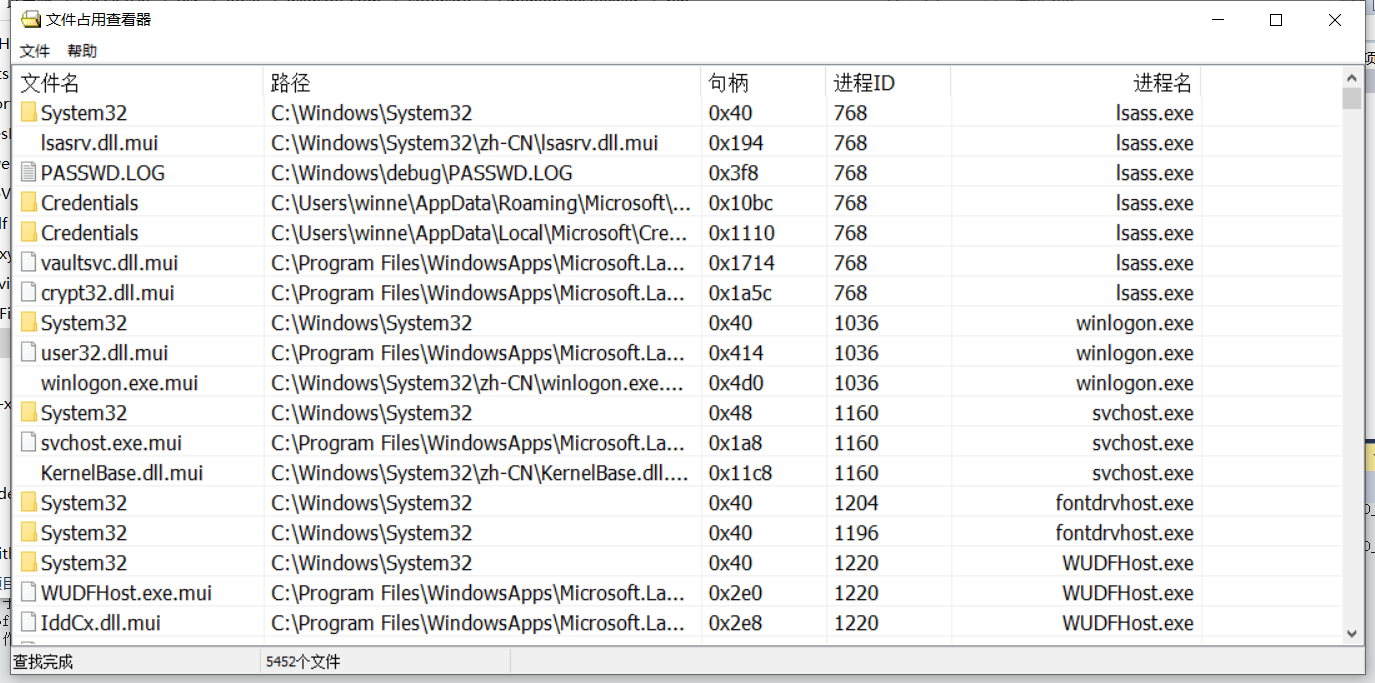Open the 帮助 menu
This screenshot has width=1375, height=683.
tap(82, 51)
